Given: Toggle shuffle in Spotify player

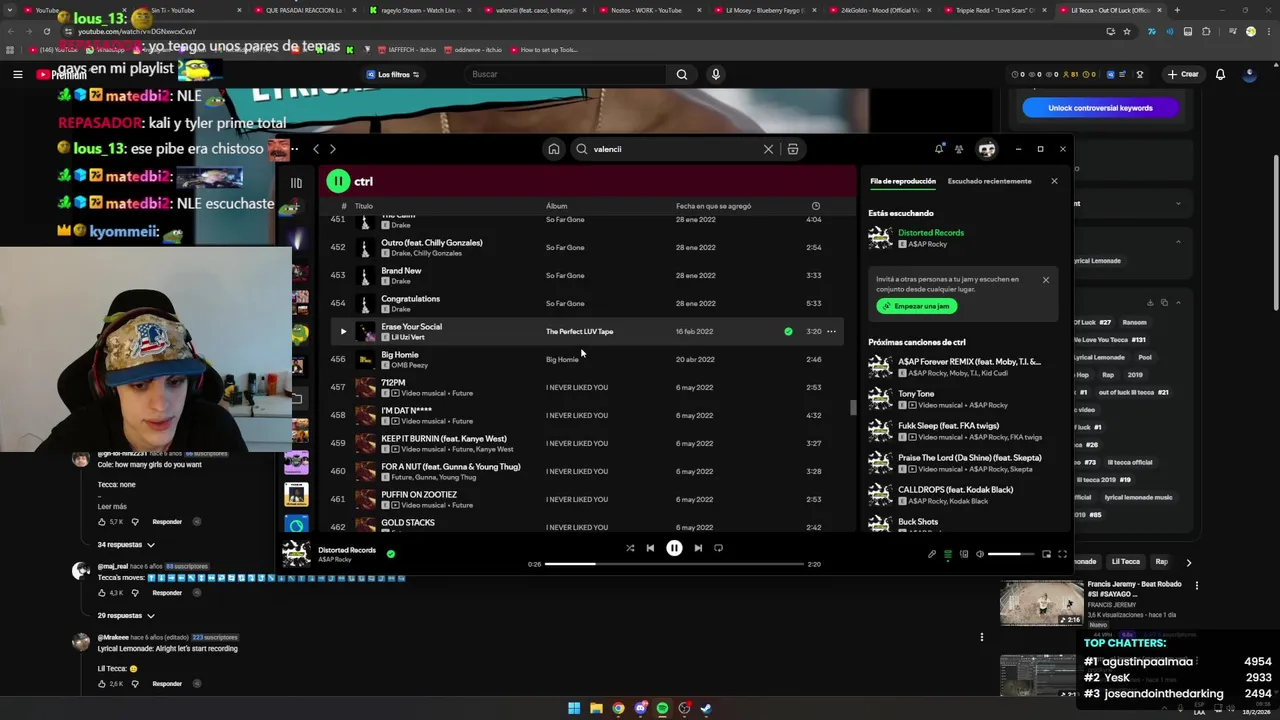Looking at the screenshot, I should pos(630,548).
